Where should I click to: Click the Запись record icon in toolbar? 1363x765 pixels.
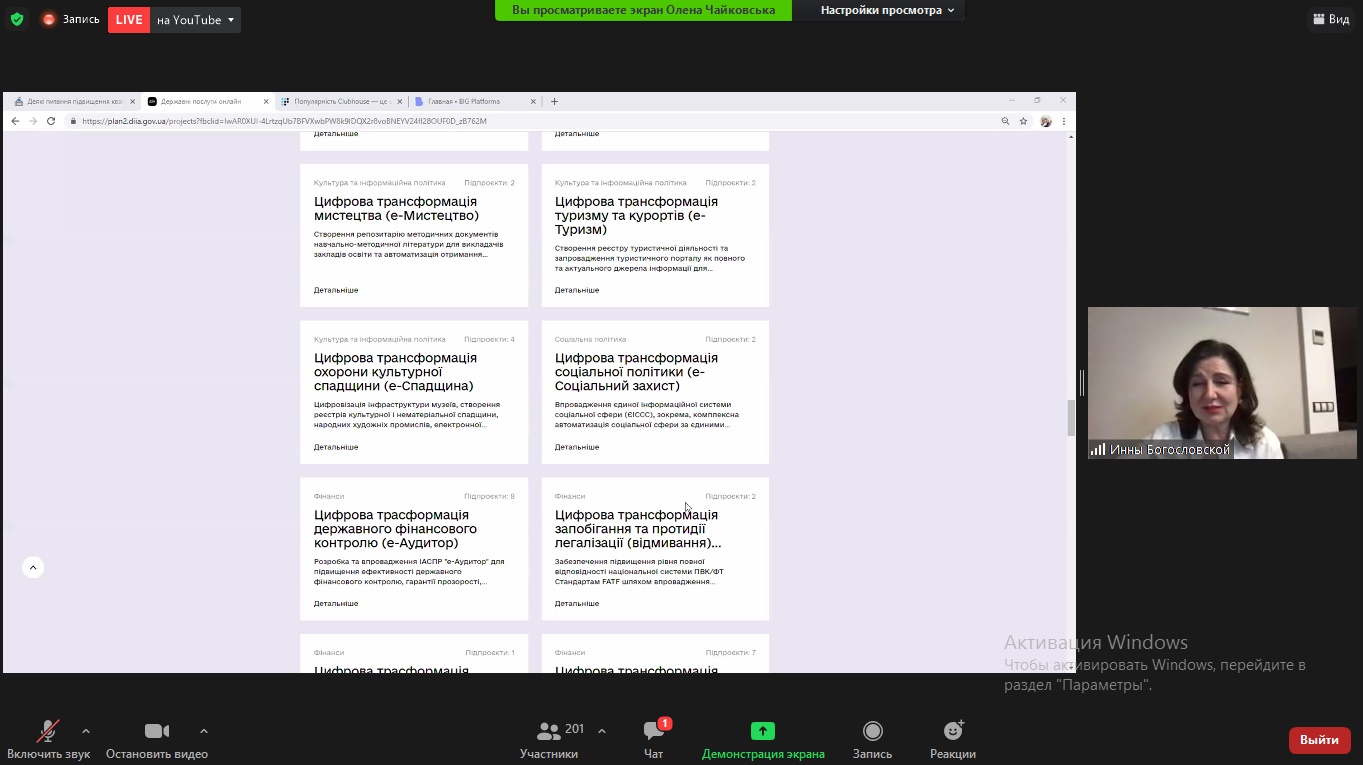[872, 732]
